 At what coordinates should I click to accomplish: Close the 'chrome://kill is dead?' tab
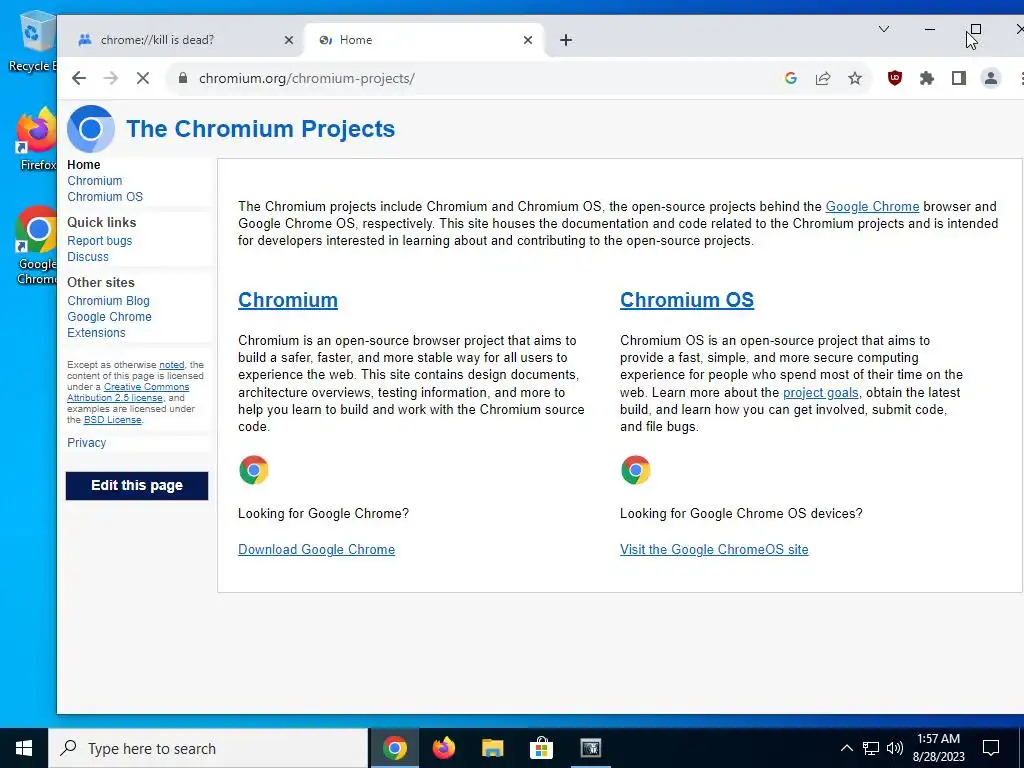(289, 40)
